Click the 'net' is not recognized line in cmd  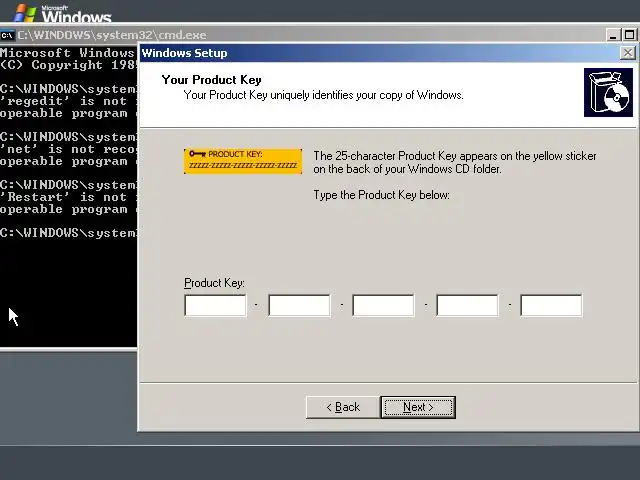click(x=69, y=149)
